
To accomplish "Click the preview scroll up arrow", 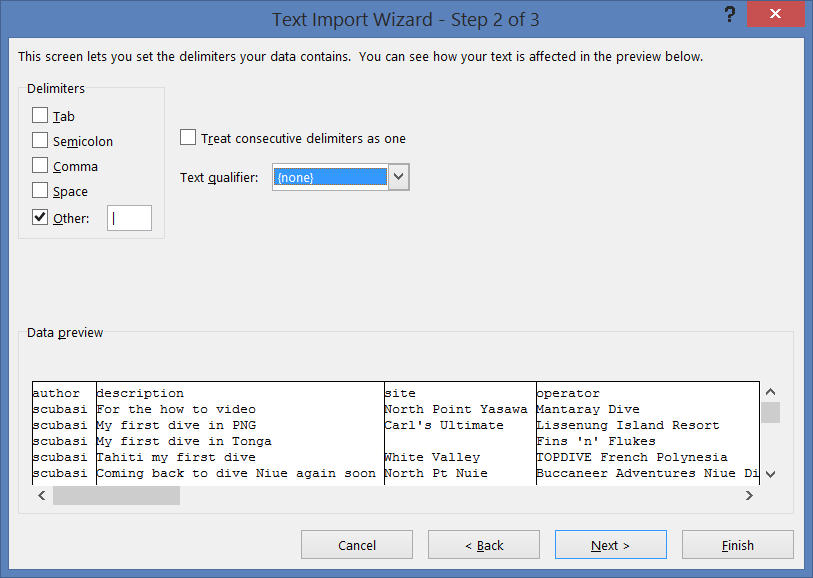I will coord(770,392).
